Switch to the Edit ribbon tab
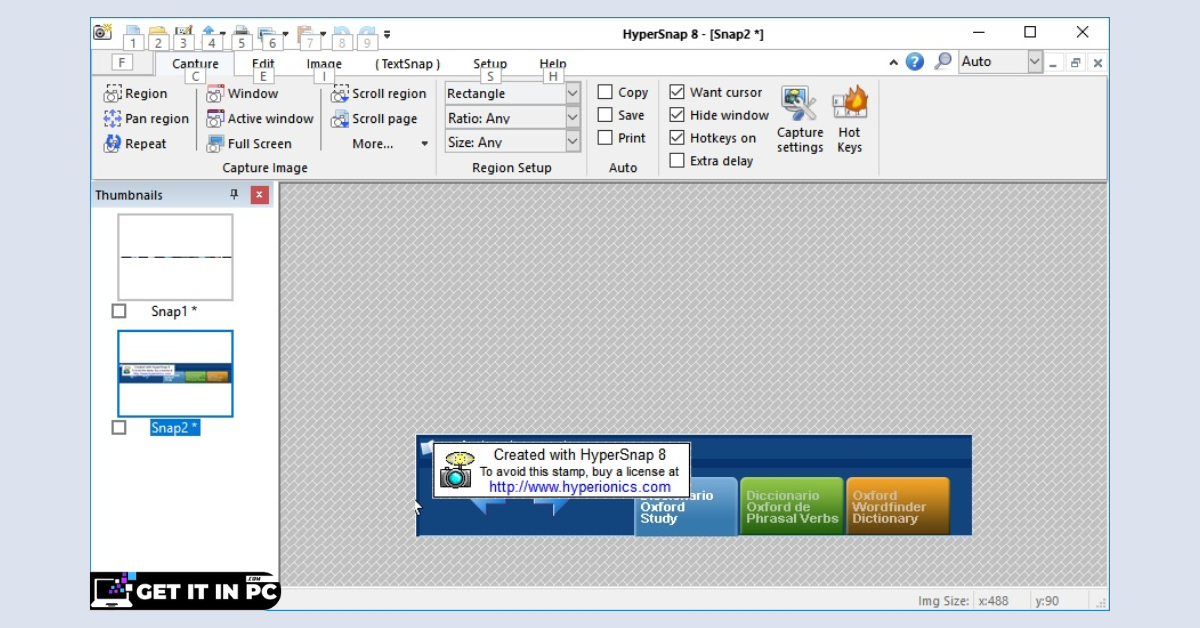 click(x=263, y=64)
